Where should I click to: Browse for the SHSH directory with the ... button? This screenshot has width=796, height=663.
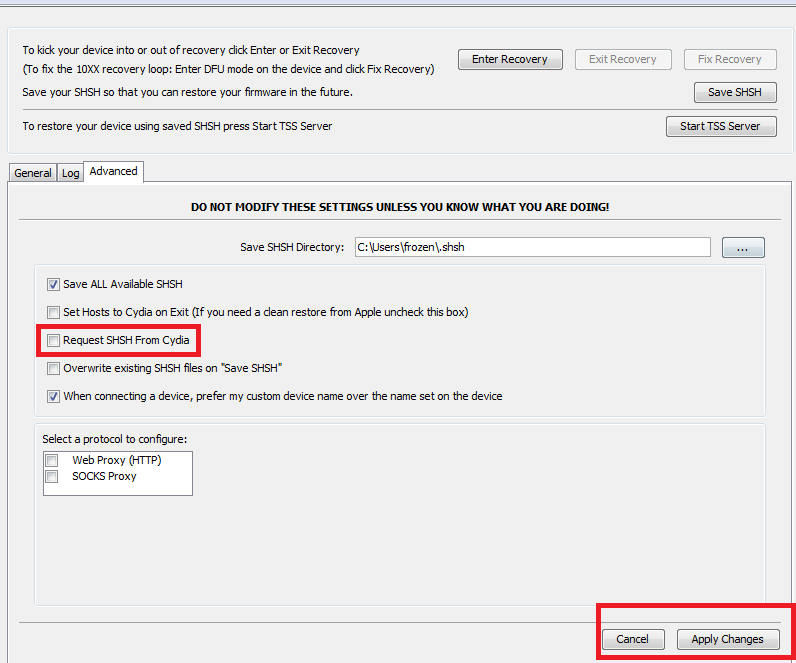pyautogui.click(x=743, y=247)
